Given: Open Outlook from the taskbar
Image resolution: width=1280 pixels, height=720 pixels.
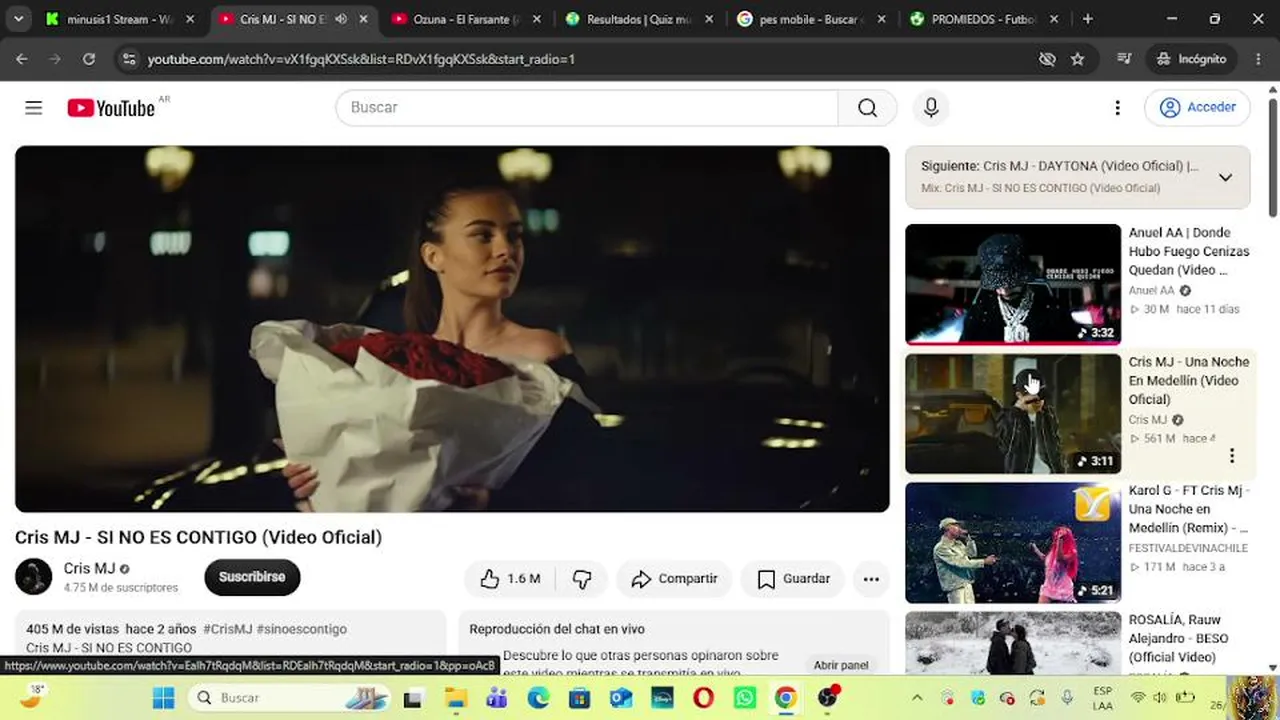Looking at the screenshot, I should pyautogui.click(x=621, y=697).
